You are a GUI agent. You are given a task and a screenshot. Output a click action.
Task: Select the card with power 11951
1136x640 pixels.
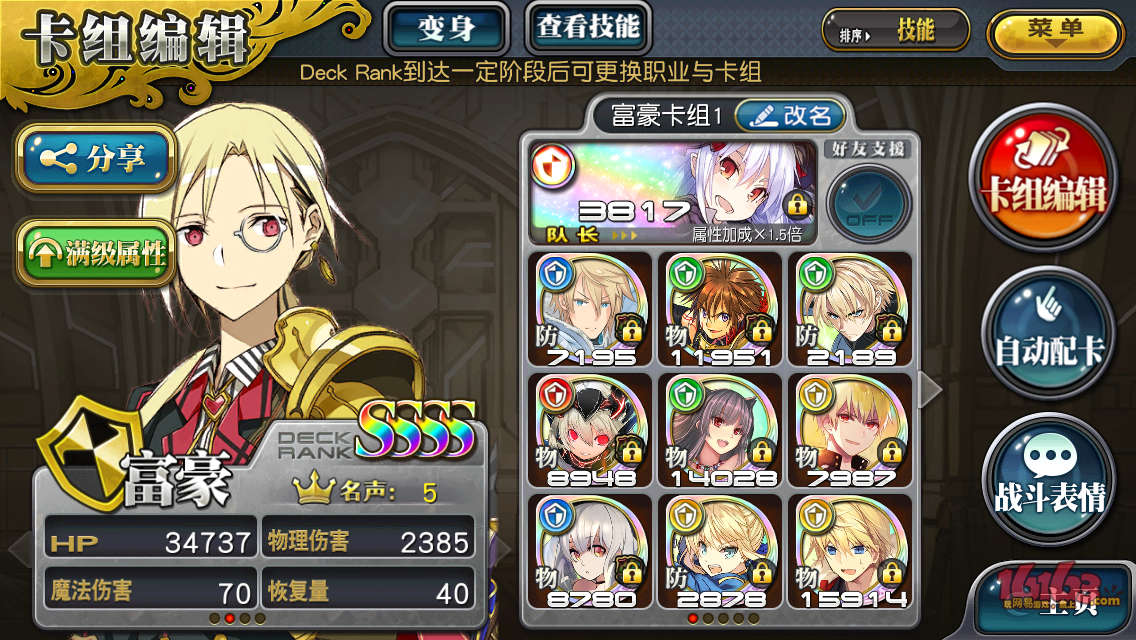tap(720, 309)
